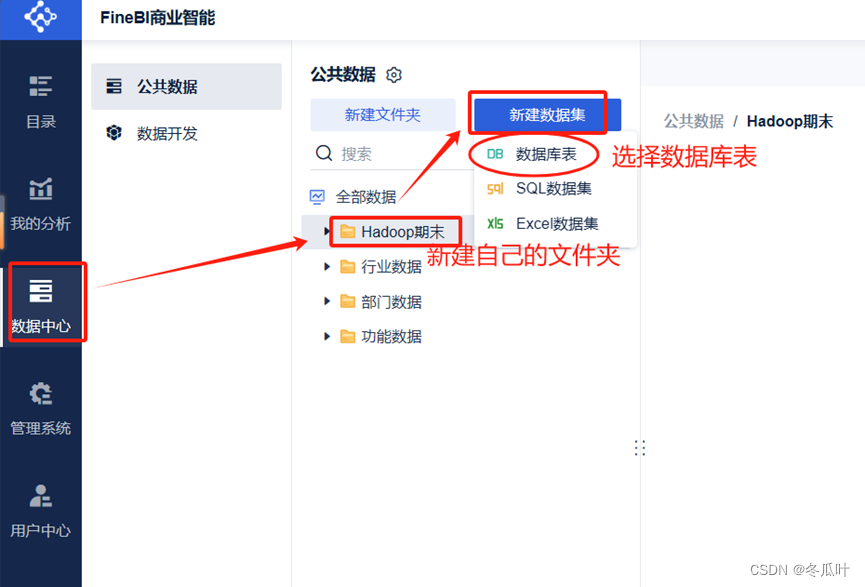Select the 数据中心 sidebar icon
The width and height of the screenshot is (865, 587).
(41, 291)
